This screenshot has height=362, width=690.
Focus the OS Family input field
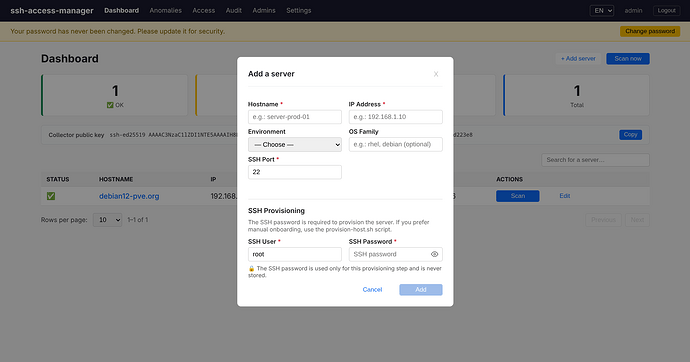pos(396,144)
